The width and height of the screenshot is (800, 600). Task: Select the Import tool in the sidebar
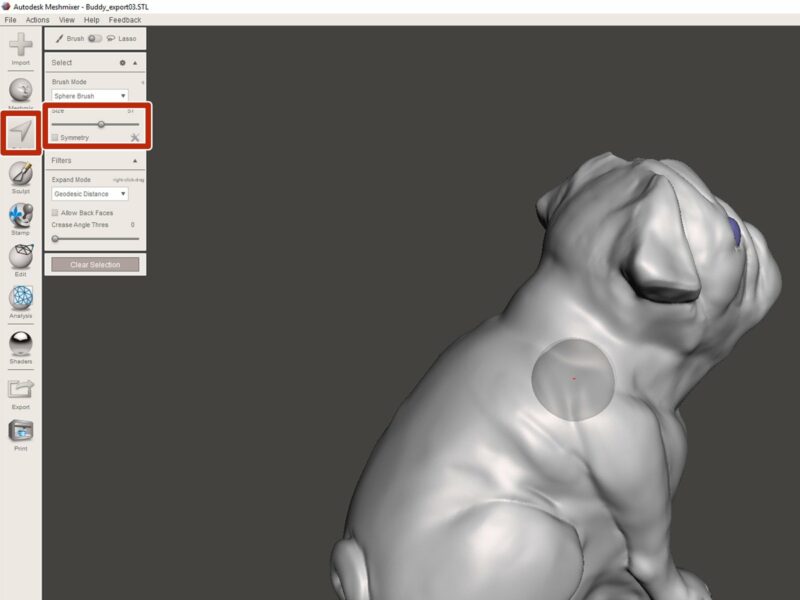tap(20, 45)
